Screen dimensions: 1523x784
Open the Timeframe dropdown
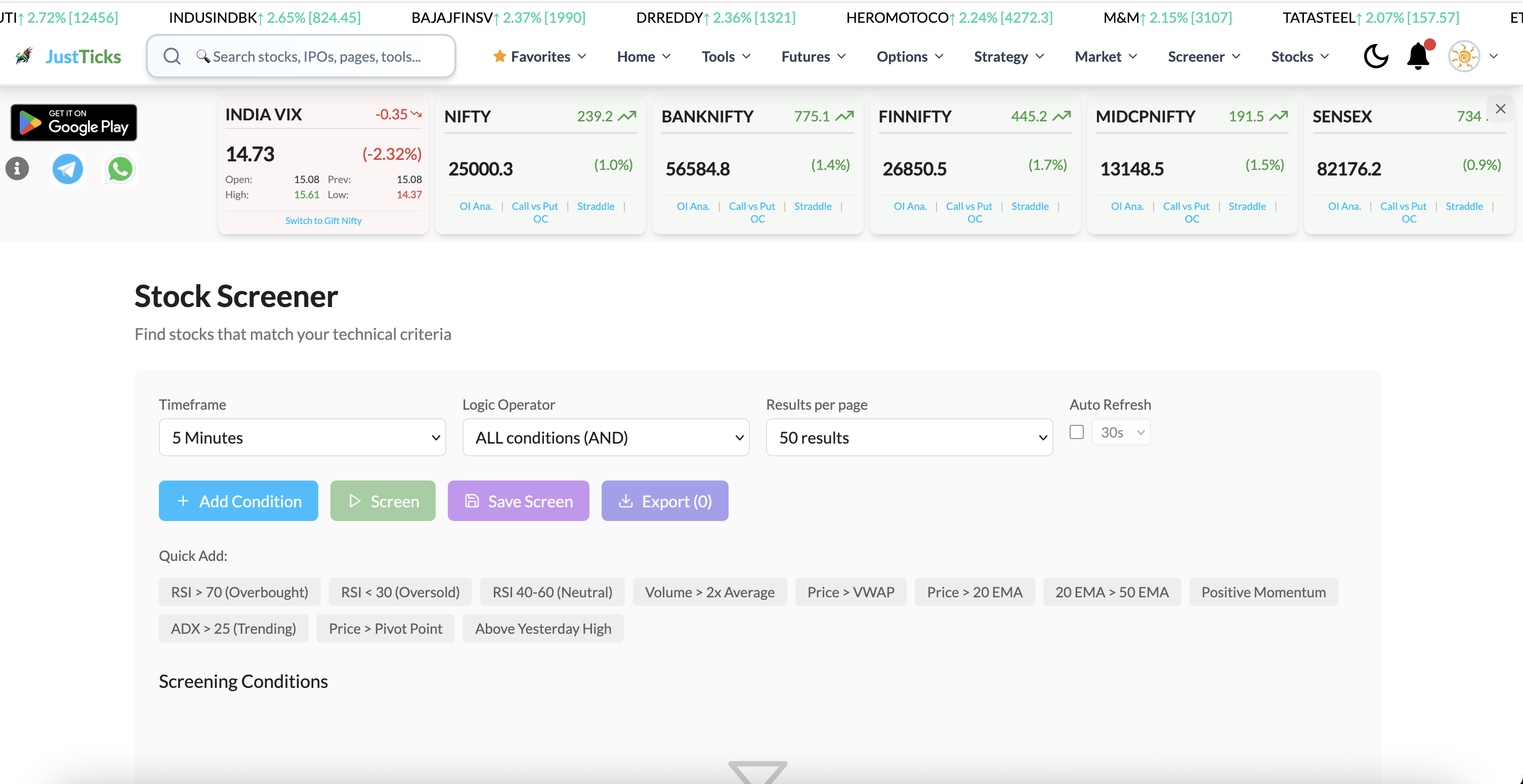pyautogui.click(x=302, y=437)
